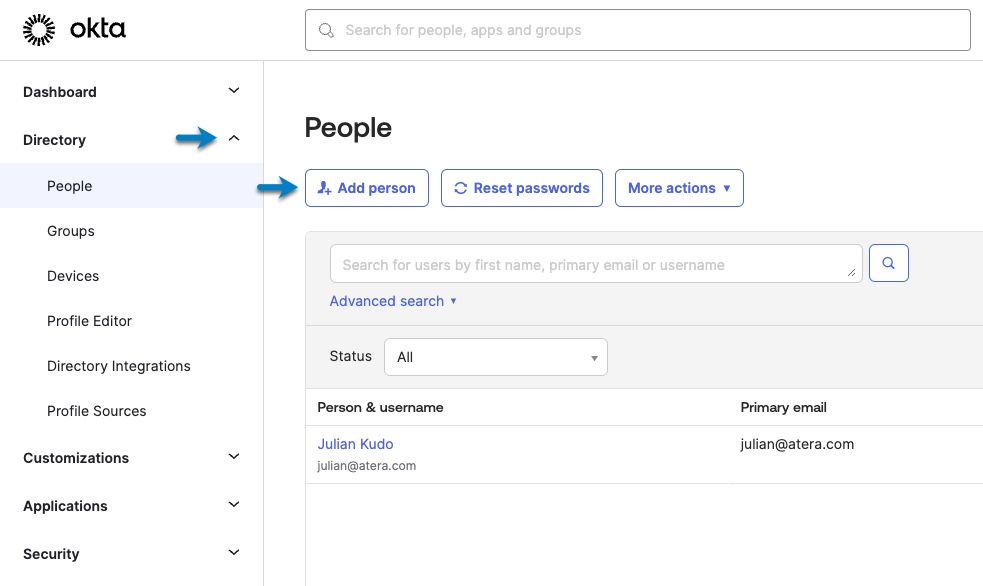
Task: Open the Devices menu item
Action: pyautogui.click(x=73, y=276)
